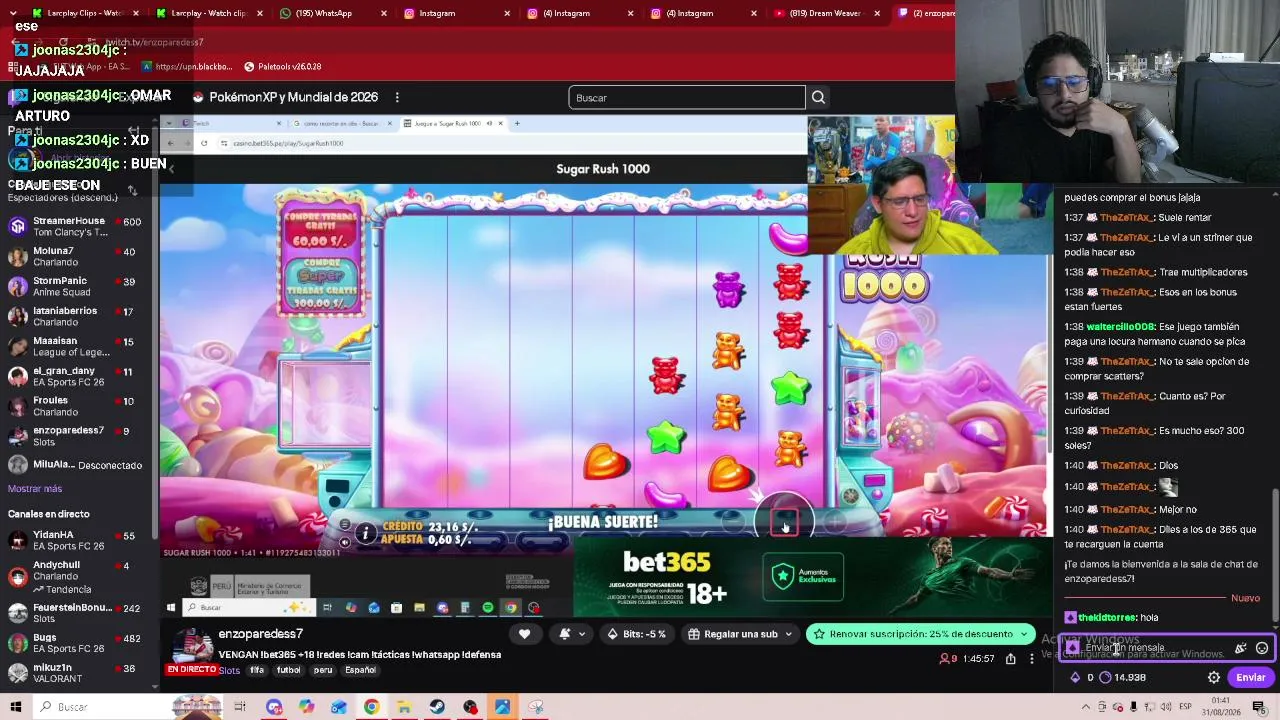Click Regalar una sub button

tap(733, 634)
